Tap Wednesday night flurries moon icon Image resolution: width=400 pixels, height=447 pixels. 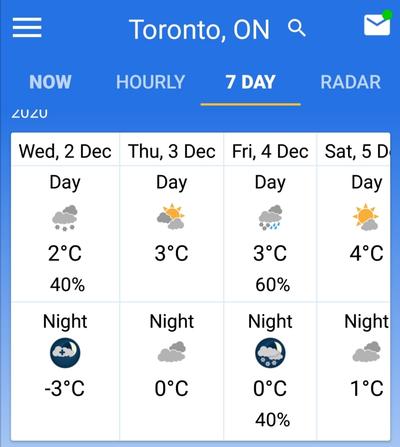pyautogui.click(x=65, y=353)
